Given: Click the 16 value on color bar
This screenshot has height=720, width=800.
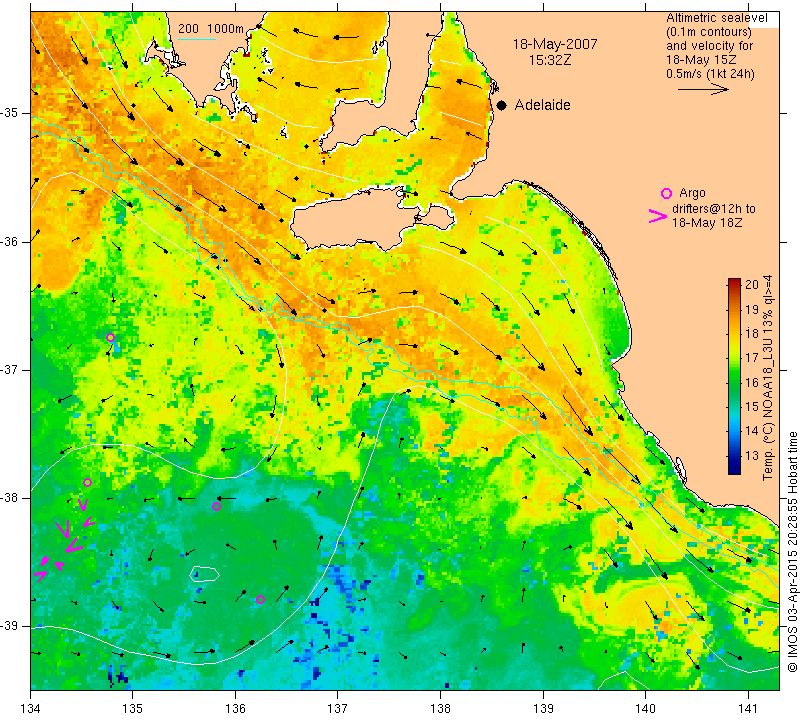Looking at the screenshot, I should point(752,382).
